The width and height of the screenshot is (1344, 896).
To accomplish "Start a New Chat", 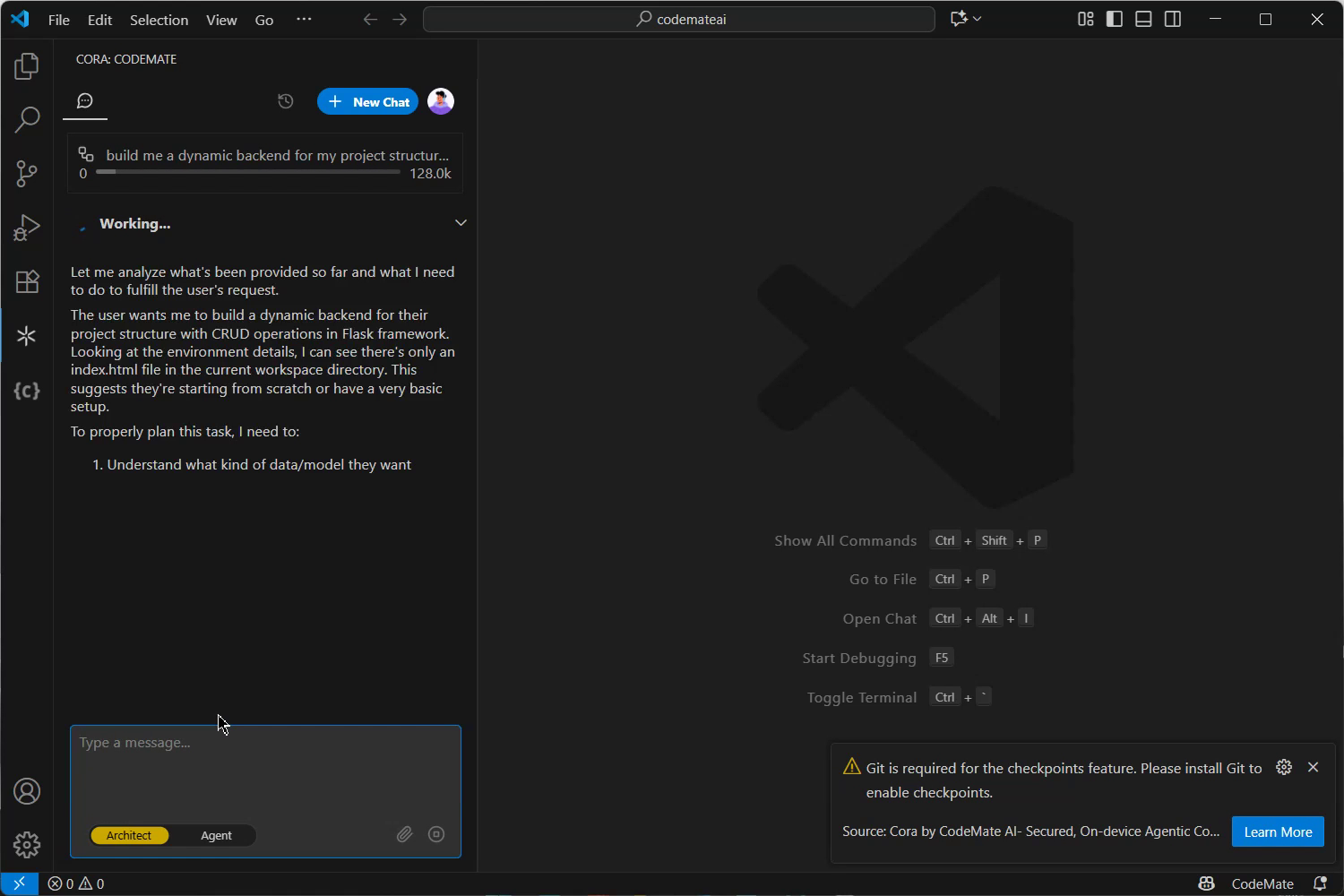I will [x=367, y=101].
